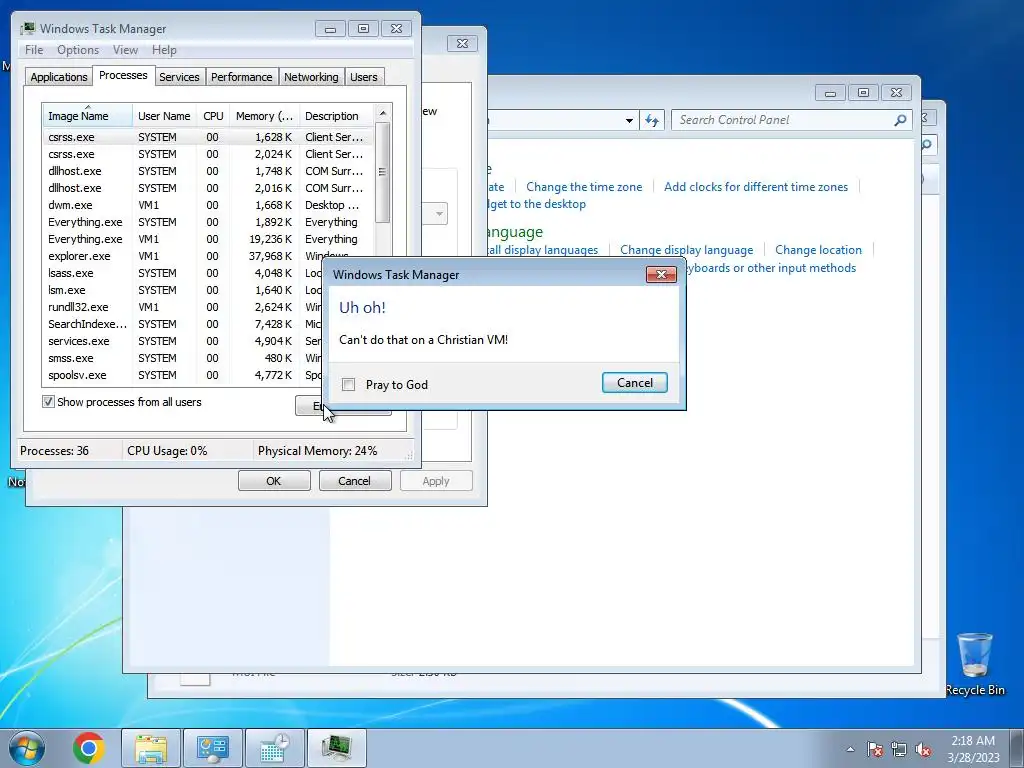Open the View menu in Task Manager

point(125,50)
